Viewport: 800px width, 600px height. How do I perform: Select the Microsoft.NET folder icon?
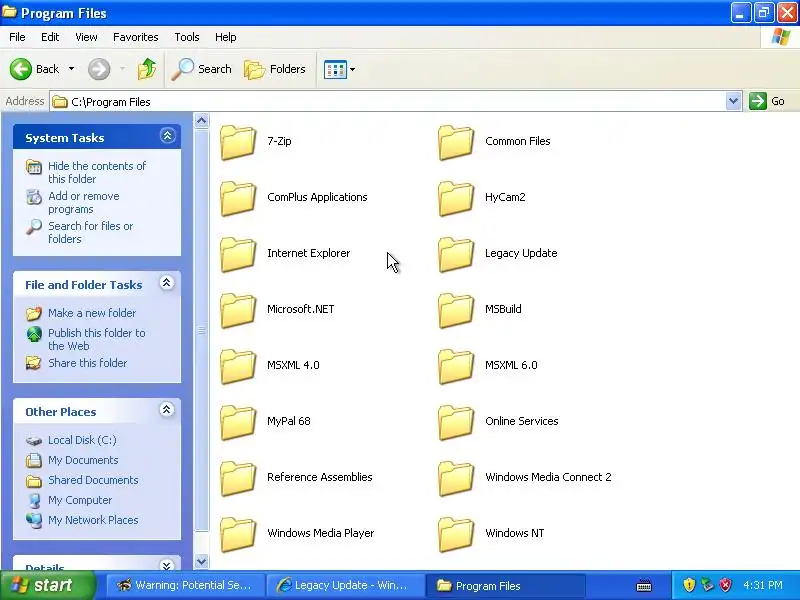238,310
